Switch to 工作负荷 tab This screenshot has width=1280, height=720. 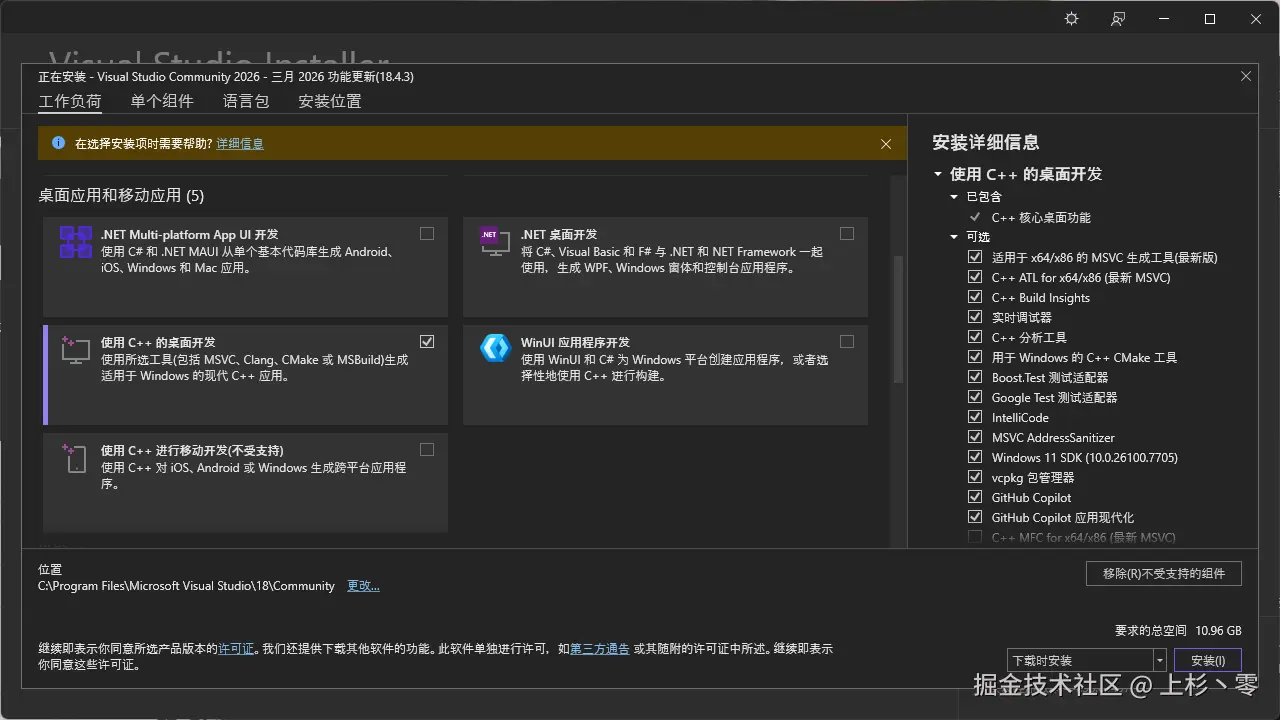click(x=70, y=101)
